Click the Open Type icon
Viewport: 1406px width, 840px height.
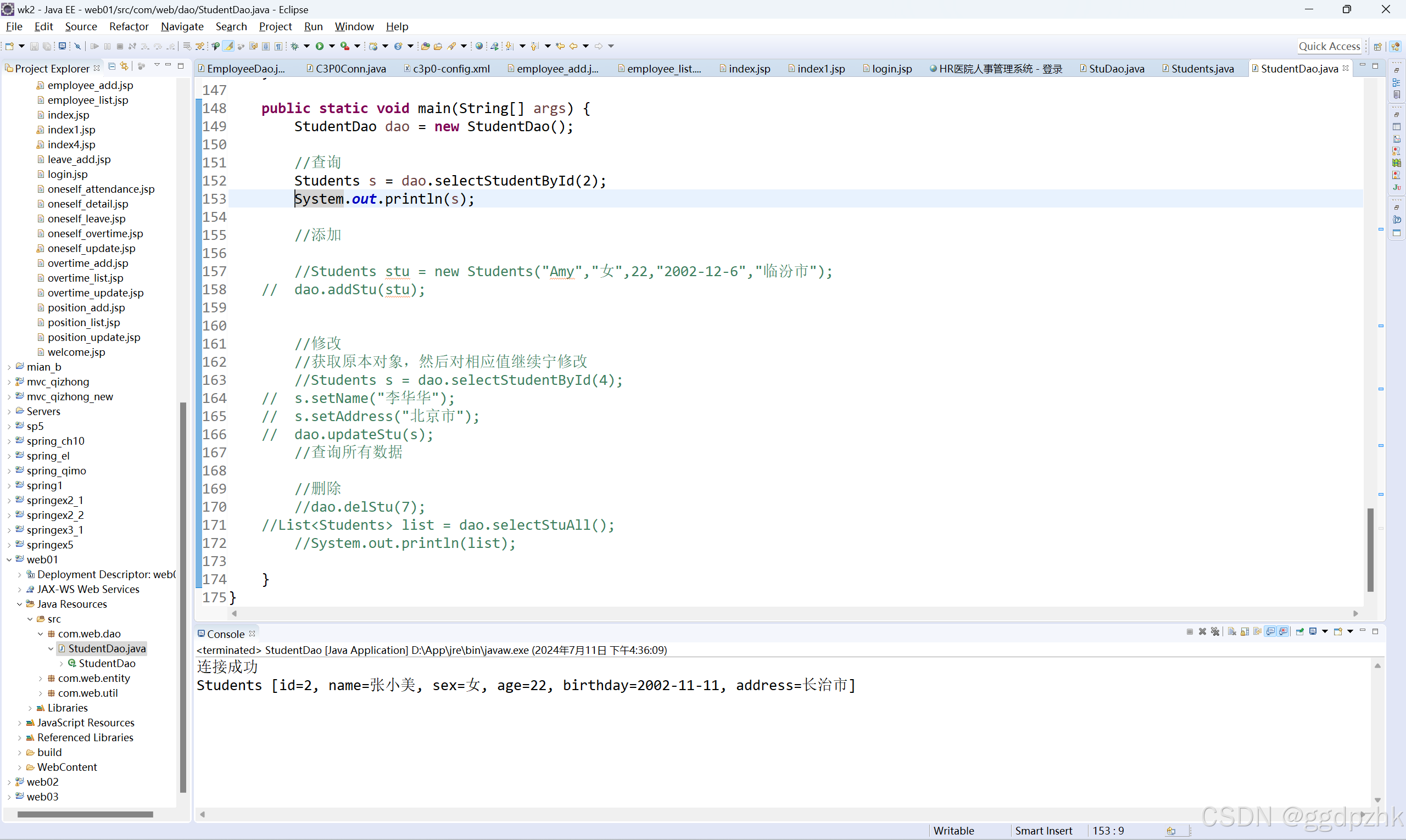(x=425, y=47)
